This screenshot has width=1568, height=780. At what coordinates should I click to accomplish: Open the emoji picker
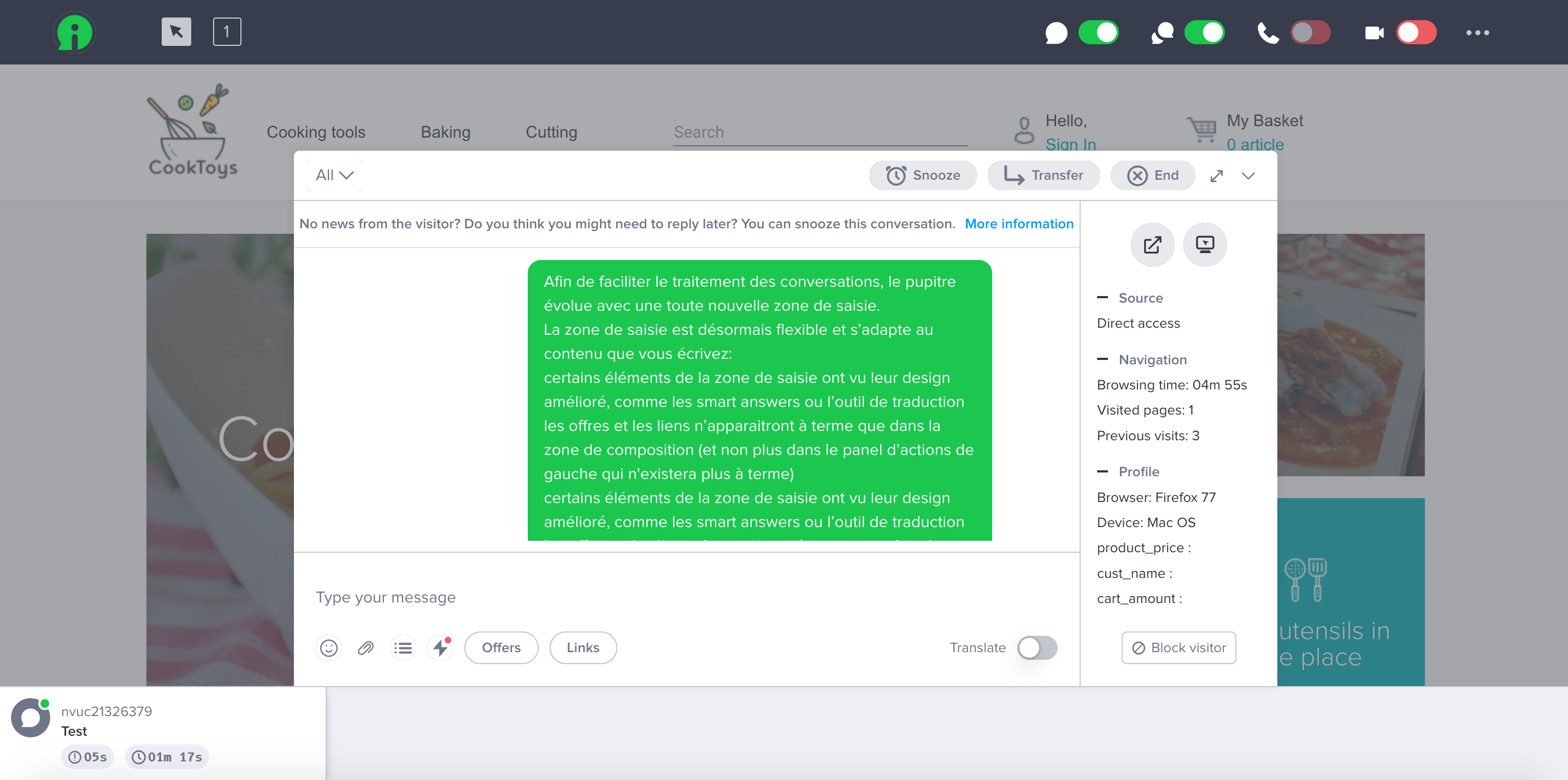[329, 647]
